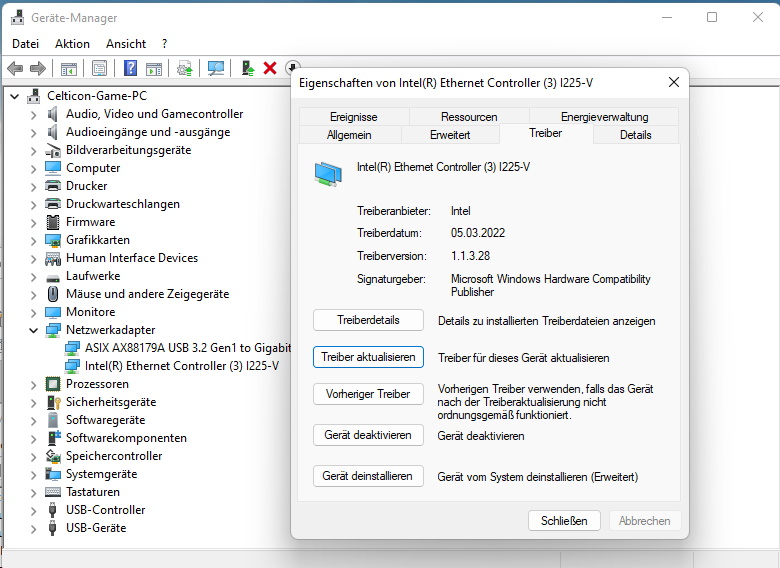Click the Back arrow in the toolbar
The height and width of the screenshot is (568, 780).
tap(15, 68)
